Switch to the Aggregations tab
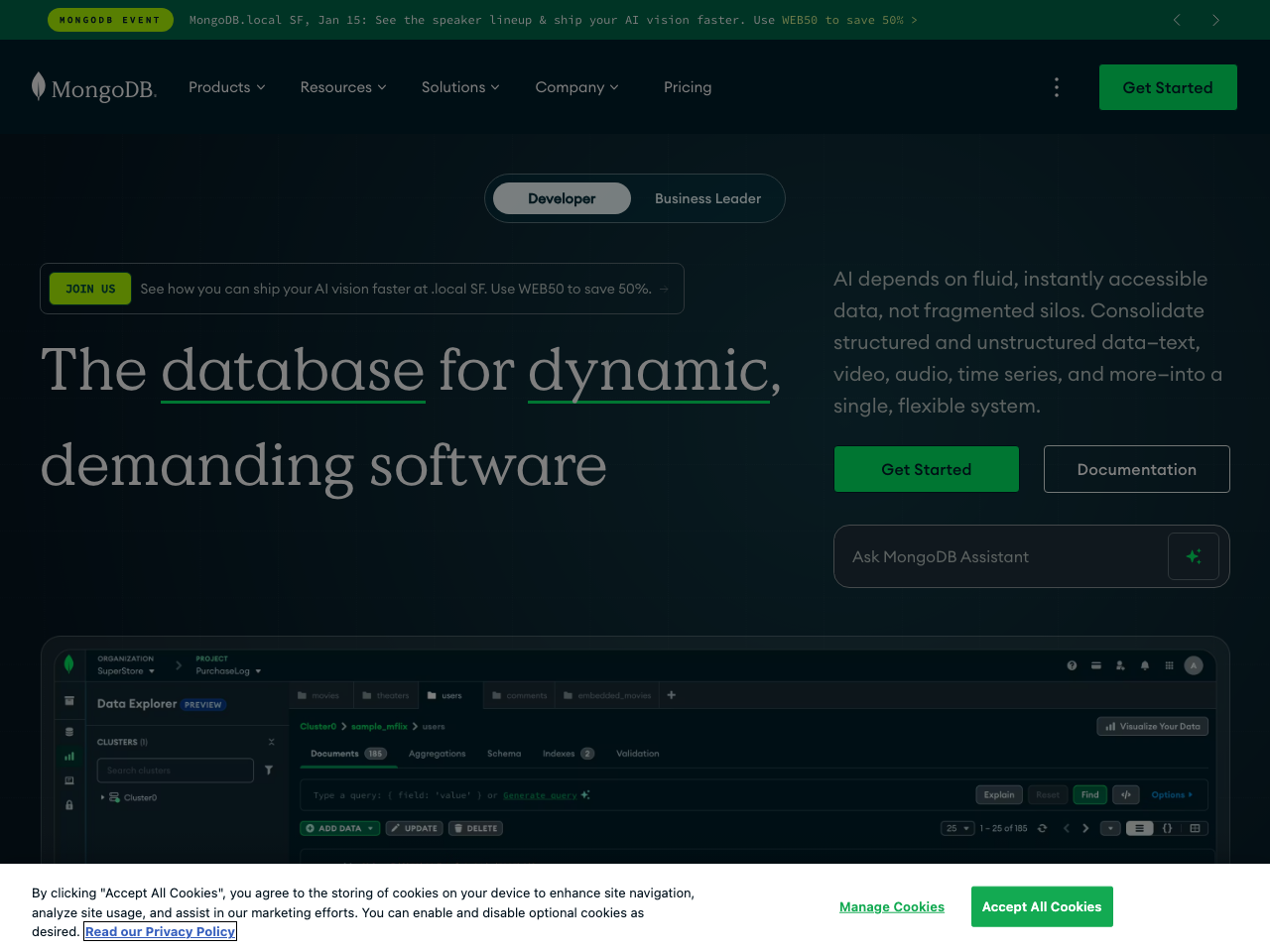Image resolution: width=1270 pixels, height=952 pixels. 437,754
